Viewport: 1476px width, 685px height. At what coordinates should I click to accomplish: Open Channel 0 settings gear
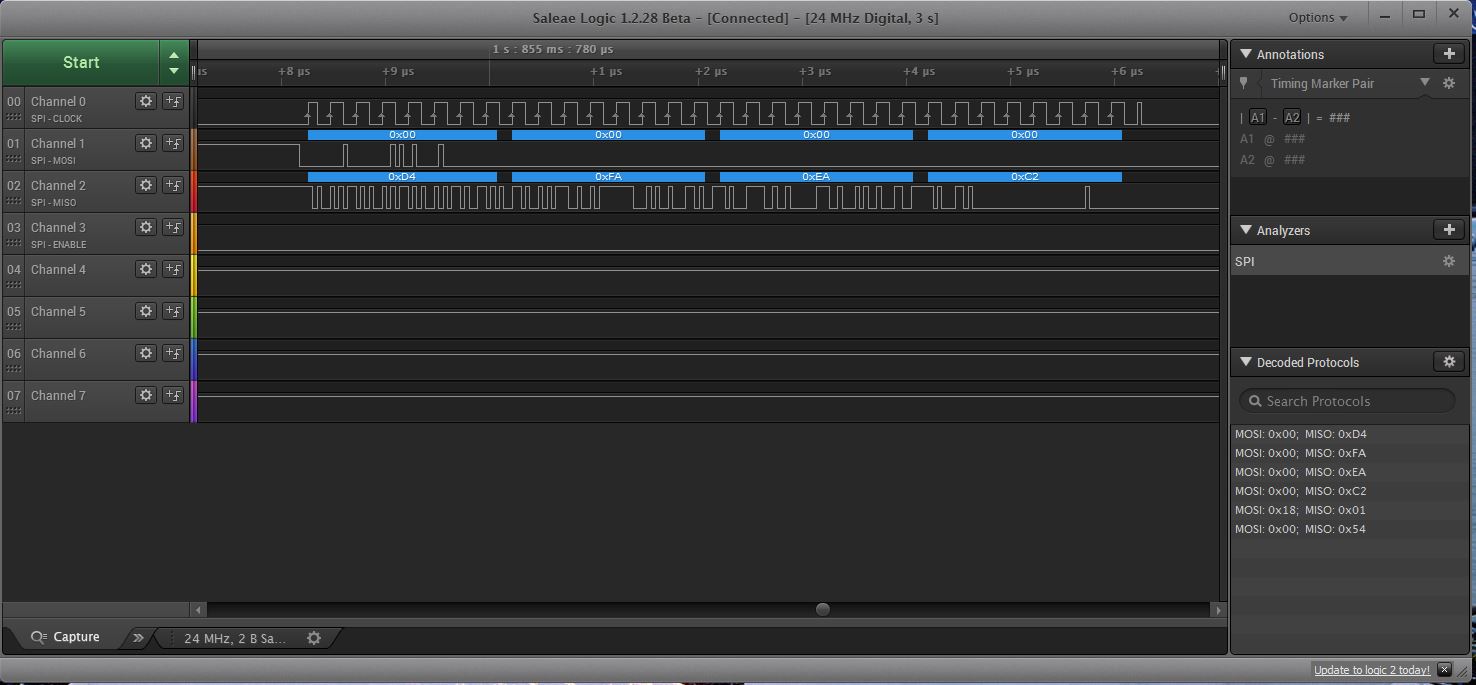pos(146,101)
